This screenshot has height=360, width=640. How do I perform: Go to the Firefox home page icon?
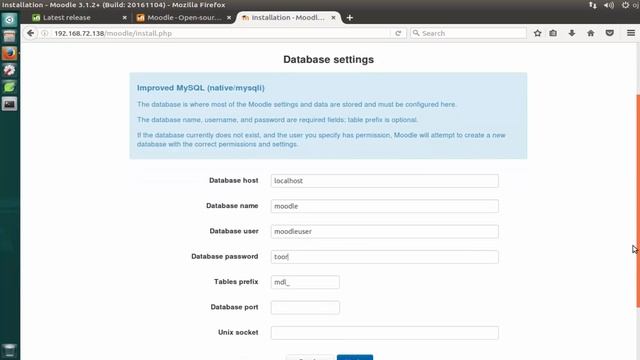coord(591,33)
